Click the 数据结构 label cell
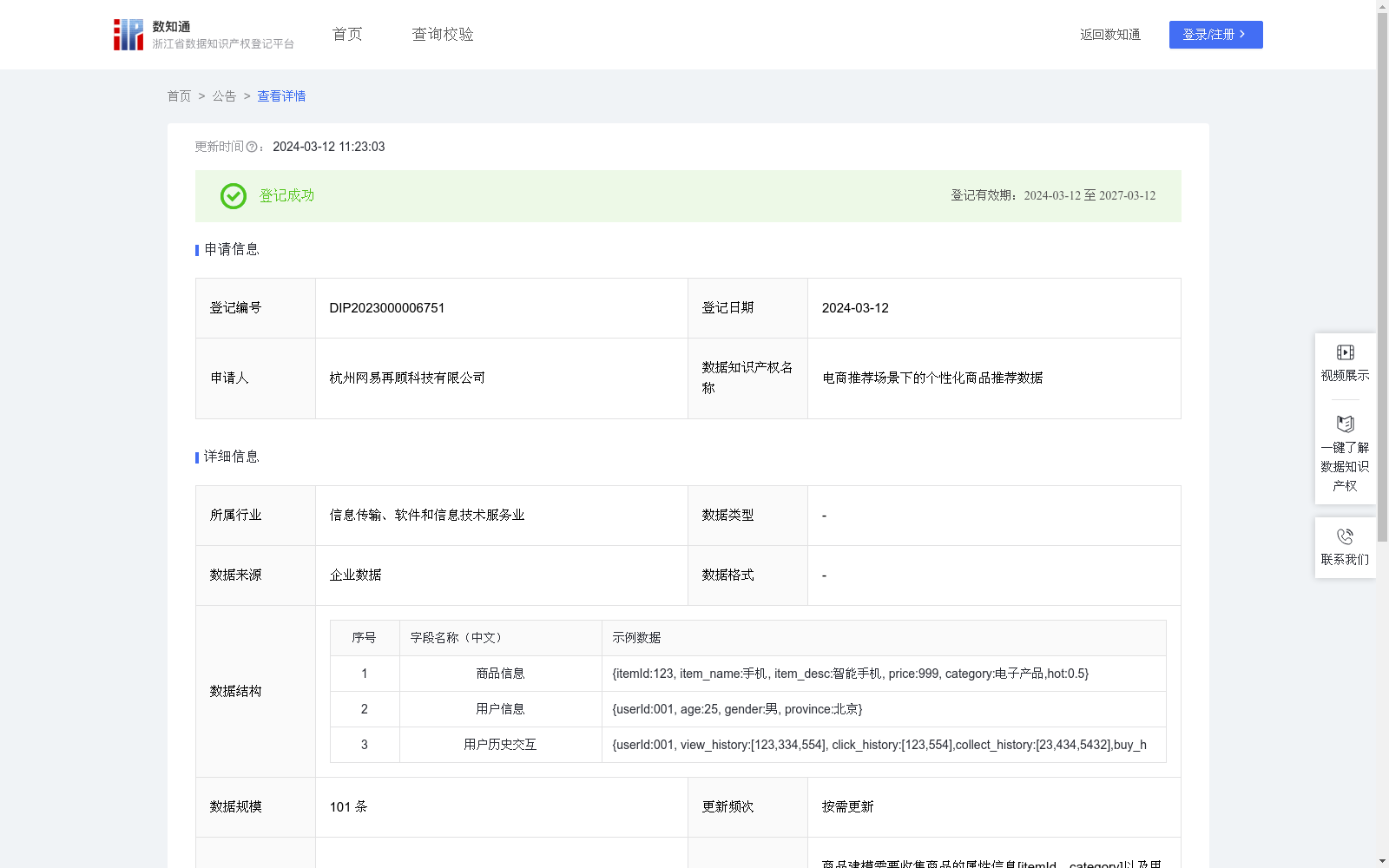 click(256, 692)
